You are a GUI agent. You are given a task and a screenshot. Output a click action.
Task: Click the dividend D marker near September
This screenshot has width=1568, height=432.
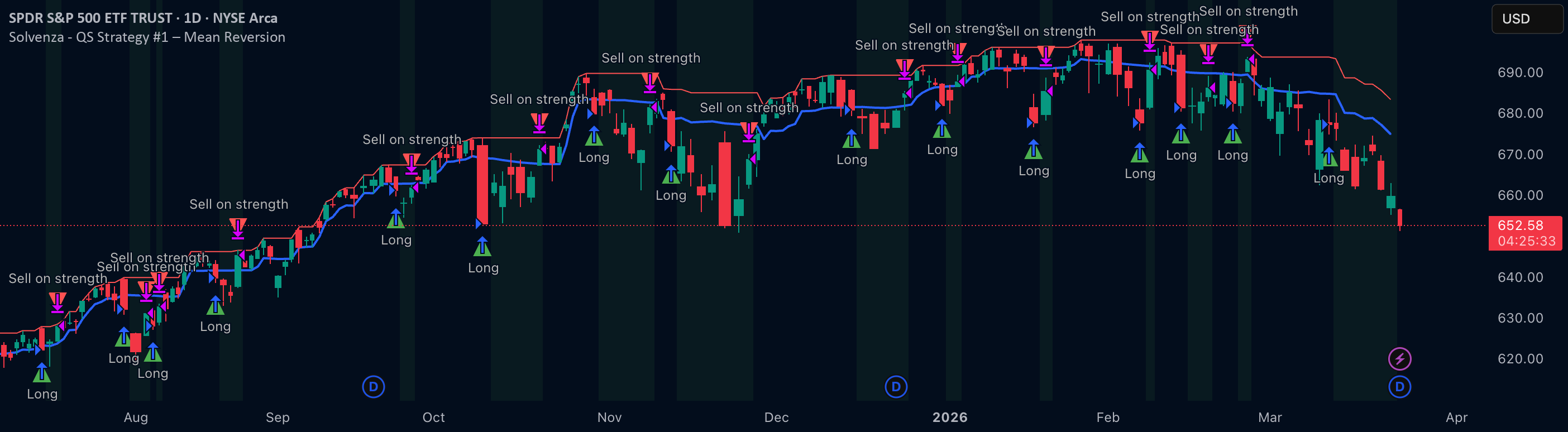tap(373, 387)
